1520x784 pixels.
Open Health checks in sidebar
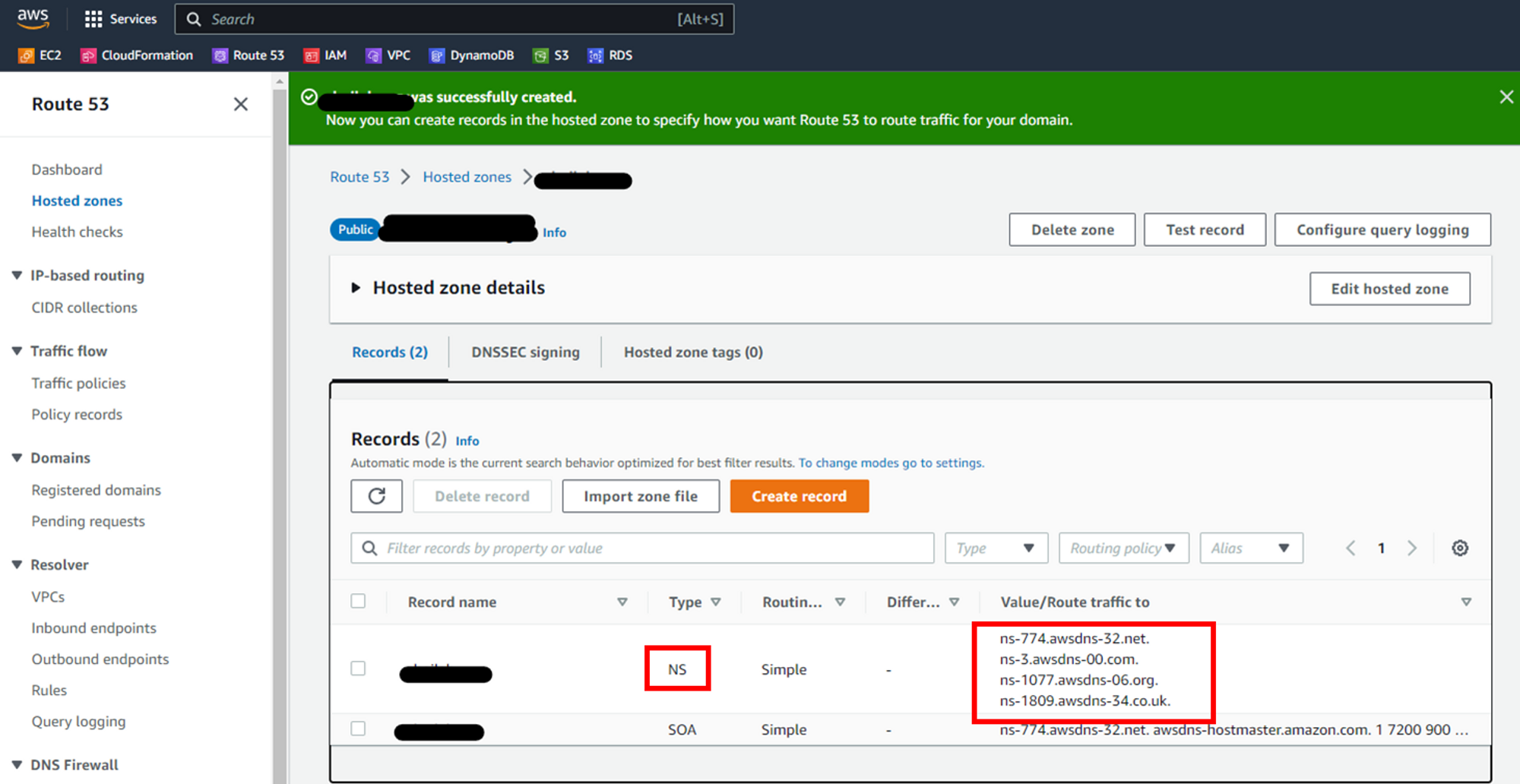[77, 232]
